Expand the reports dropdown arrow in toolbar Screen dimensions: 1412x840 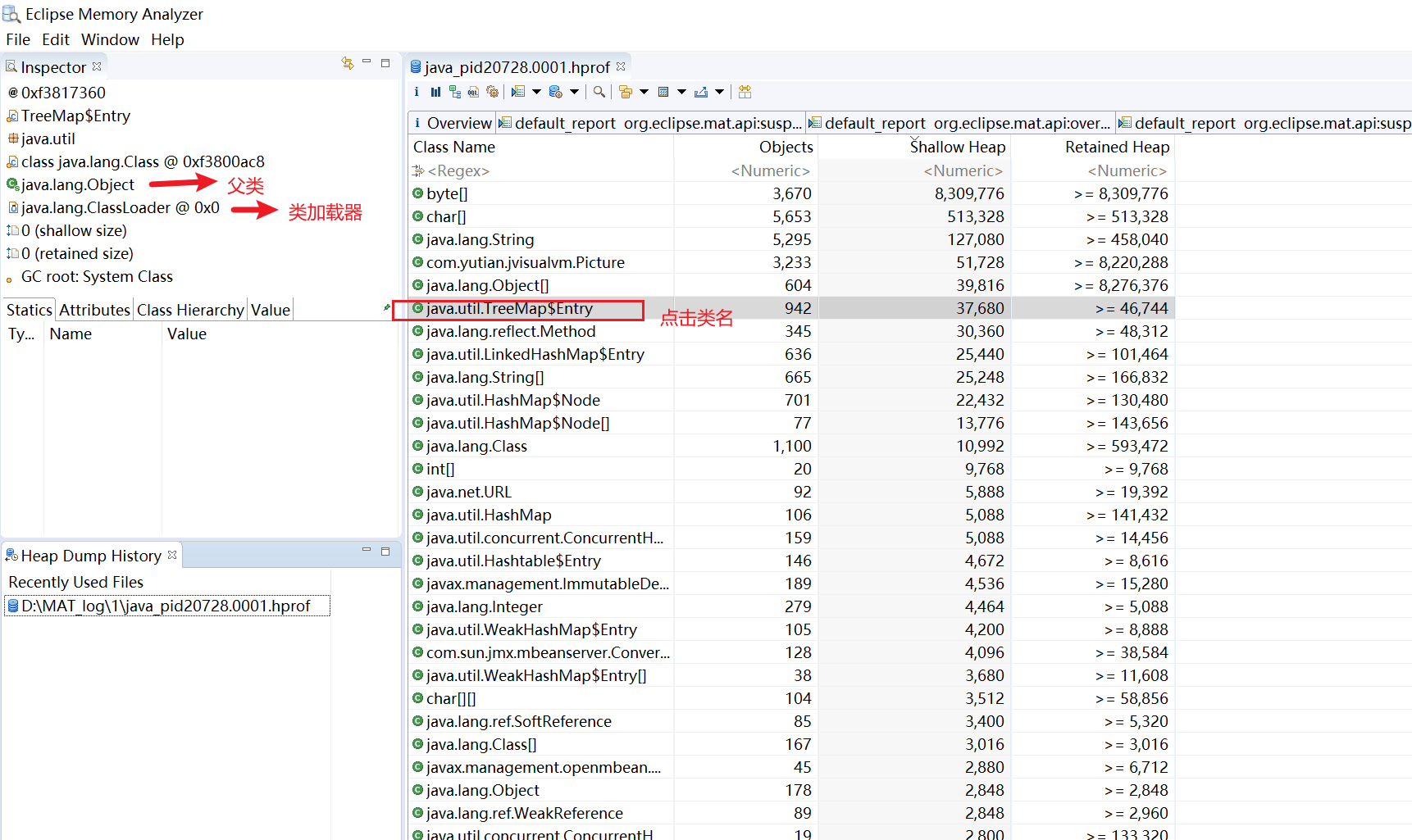pyautogui.click(x=536, y=92)
